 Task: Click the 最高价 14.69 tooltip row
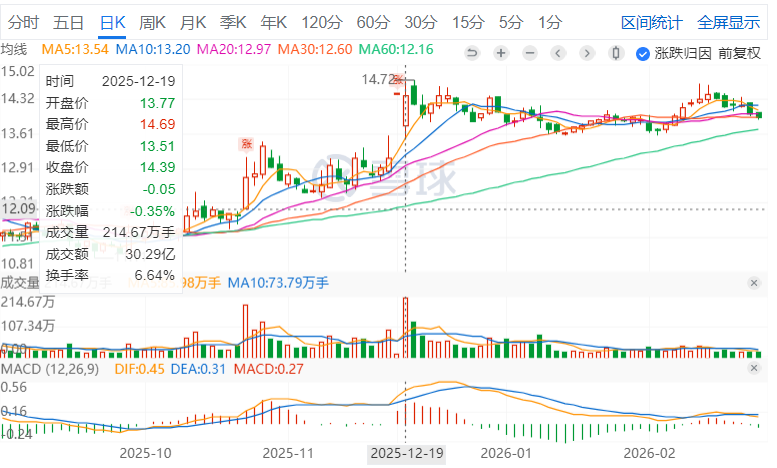click(111, 124)
